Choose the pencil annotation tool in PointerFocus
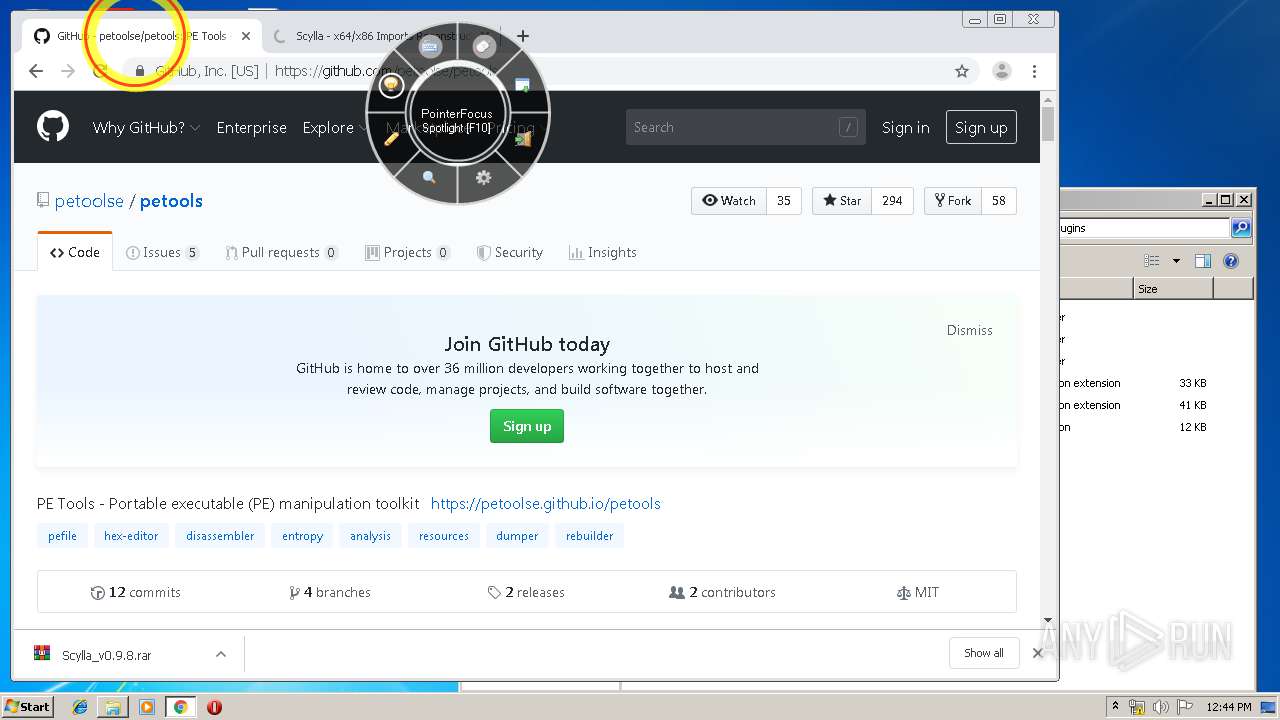The width and height of the screenshot is (1280, 720). pos(392,138)
